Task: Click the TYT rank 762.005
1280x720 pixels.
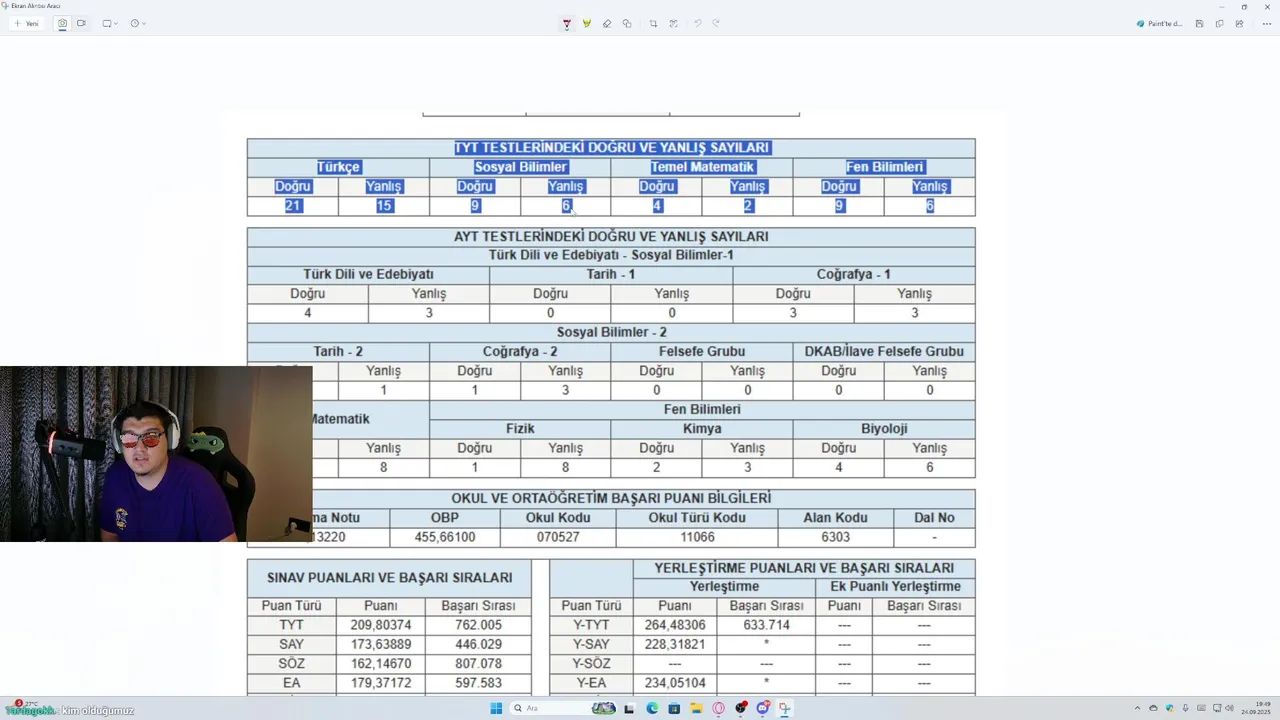Action: pyautogui.click(x=477, y=625)
